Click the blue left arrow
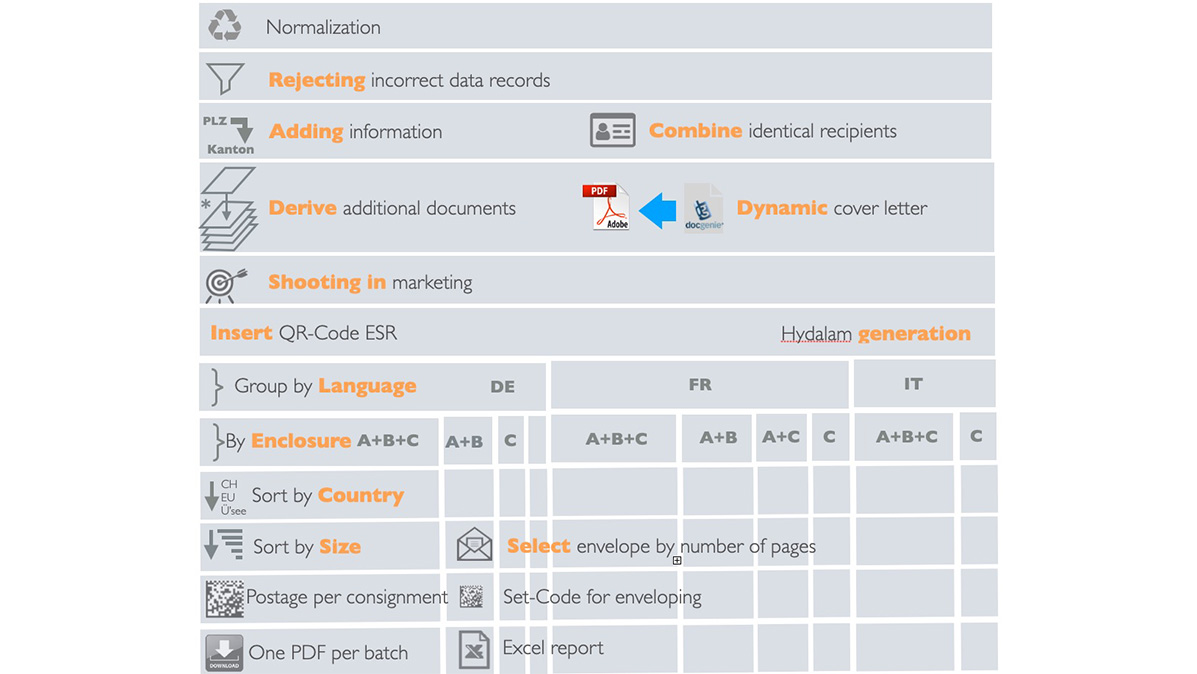Image resolution: width=1197 pixels, height=674 pixels. tap(656, 210)
